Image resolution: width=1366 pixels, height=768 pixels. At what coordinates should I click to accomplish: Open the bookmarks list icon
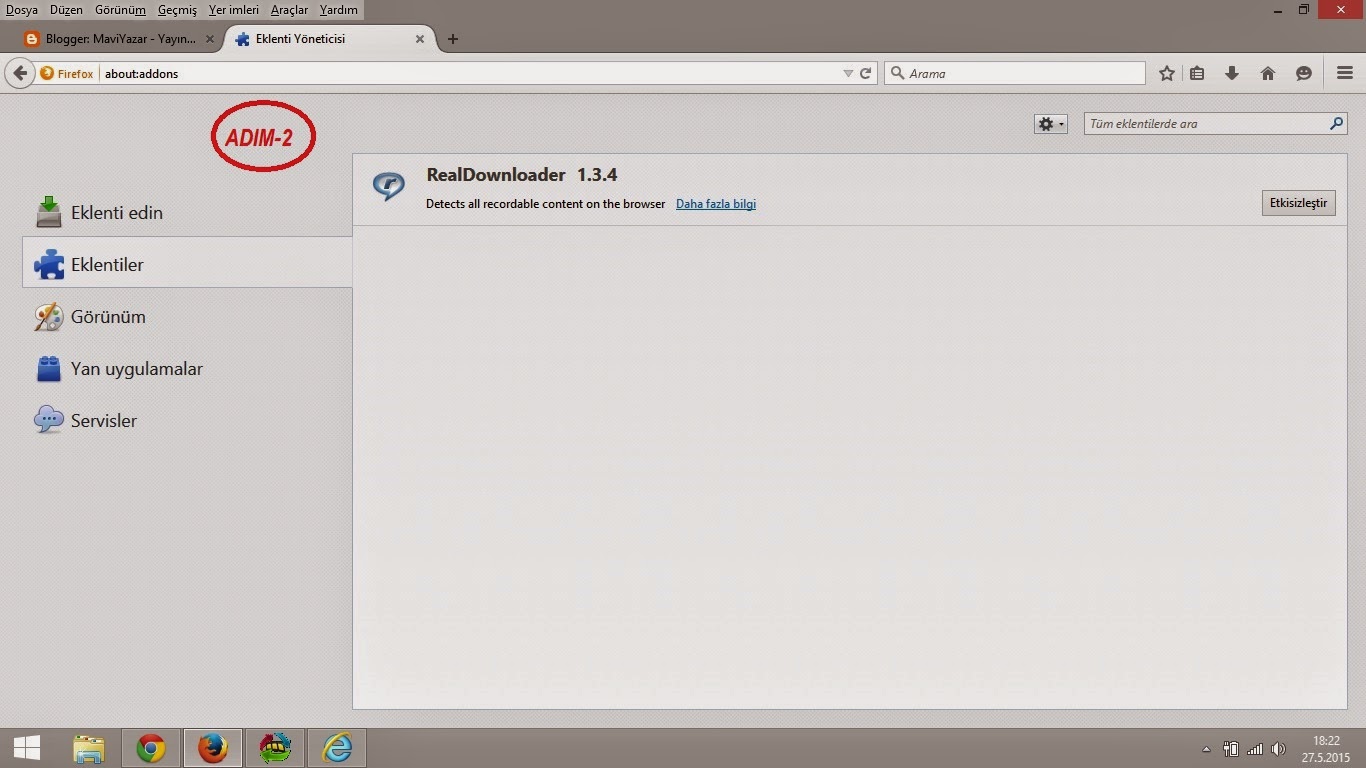pos(1197,73)
